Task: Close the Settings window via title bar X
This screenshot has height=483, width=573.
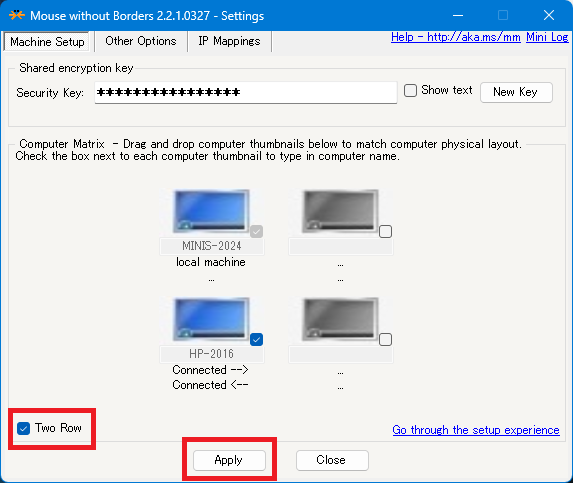Action: [x=549, y=15]
